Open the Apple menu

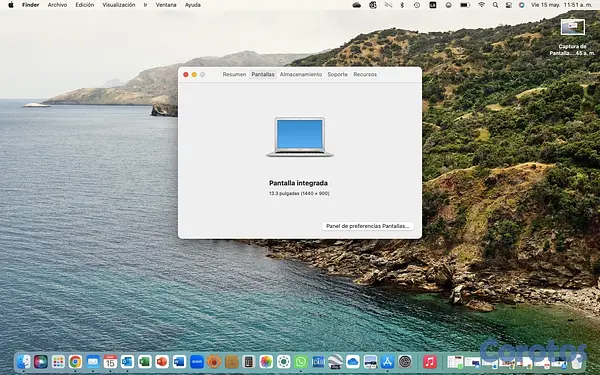pyautogui.click(x=11, y=5)
